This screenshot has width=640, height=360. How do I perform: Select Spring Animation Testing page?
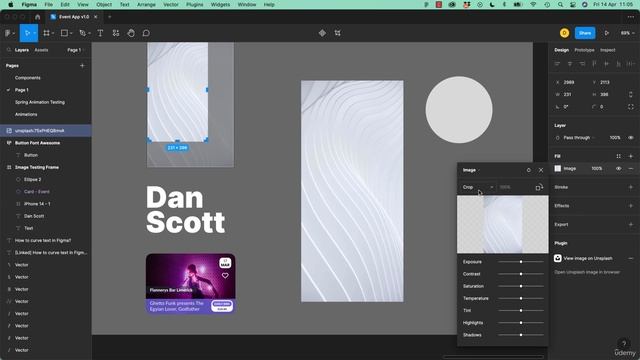[40, 102]
